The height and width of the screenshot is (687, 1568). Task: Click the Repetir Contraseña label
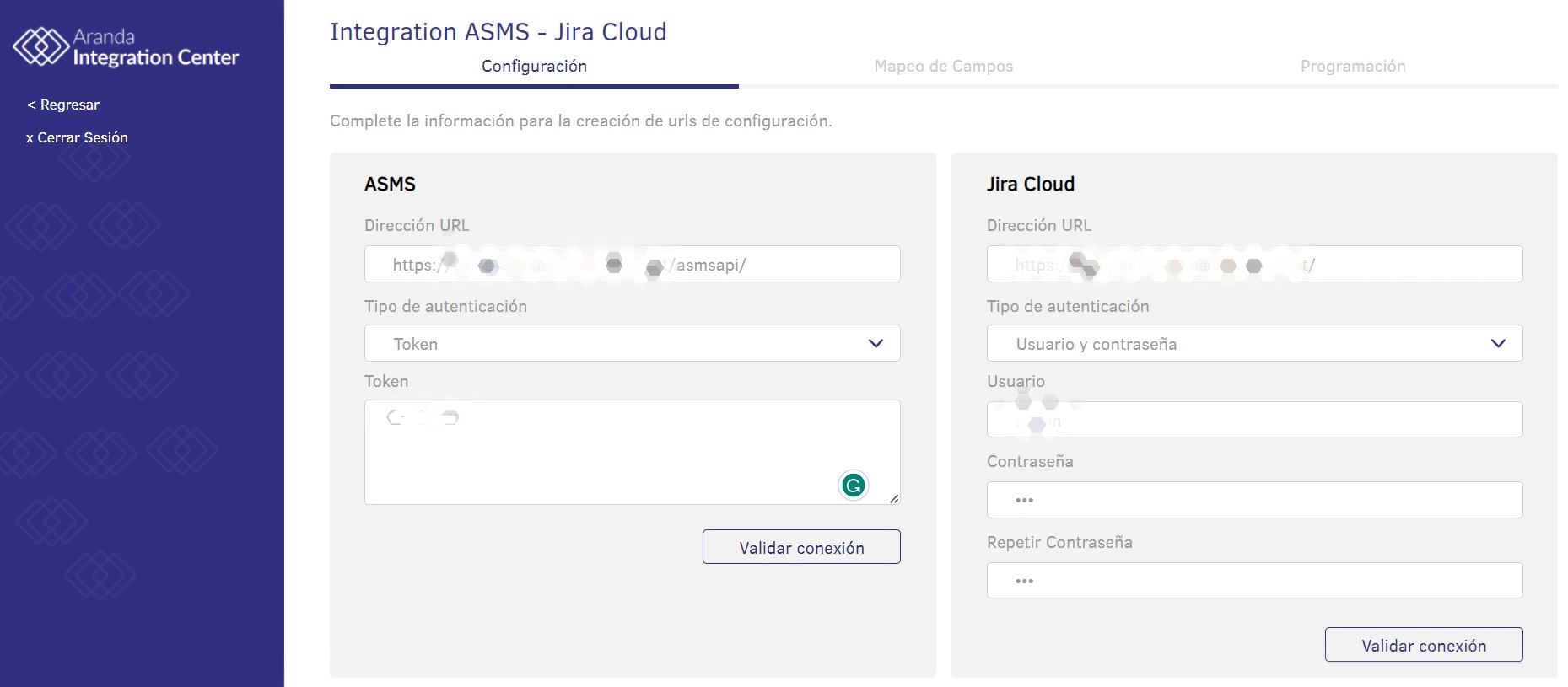[x=1059, y=542]
